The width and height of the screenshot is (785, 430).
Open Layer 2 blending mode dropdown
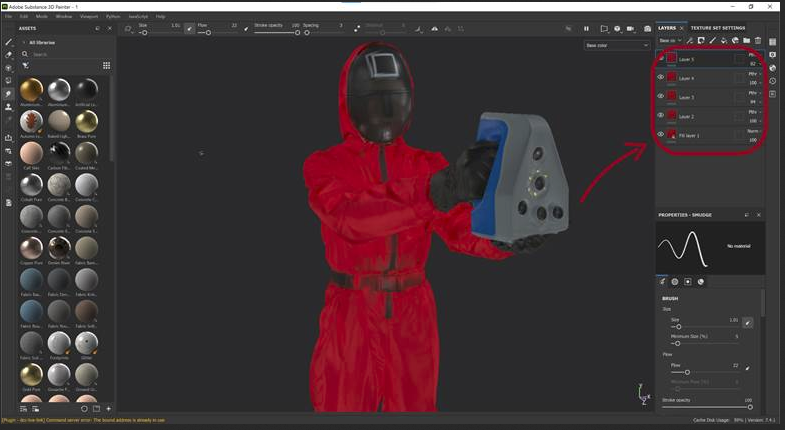754,112
